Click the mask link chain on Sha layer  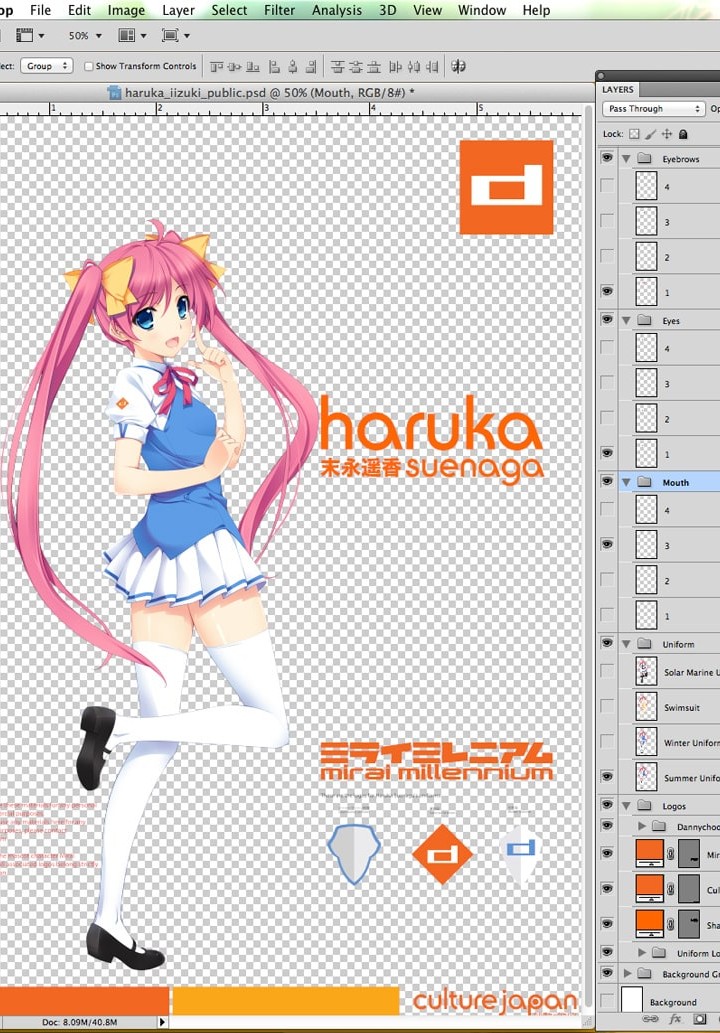pyautogui.click(x=671, y=924)
